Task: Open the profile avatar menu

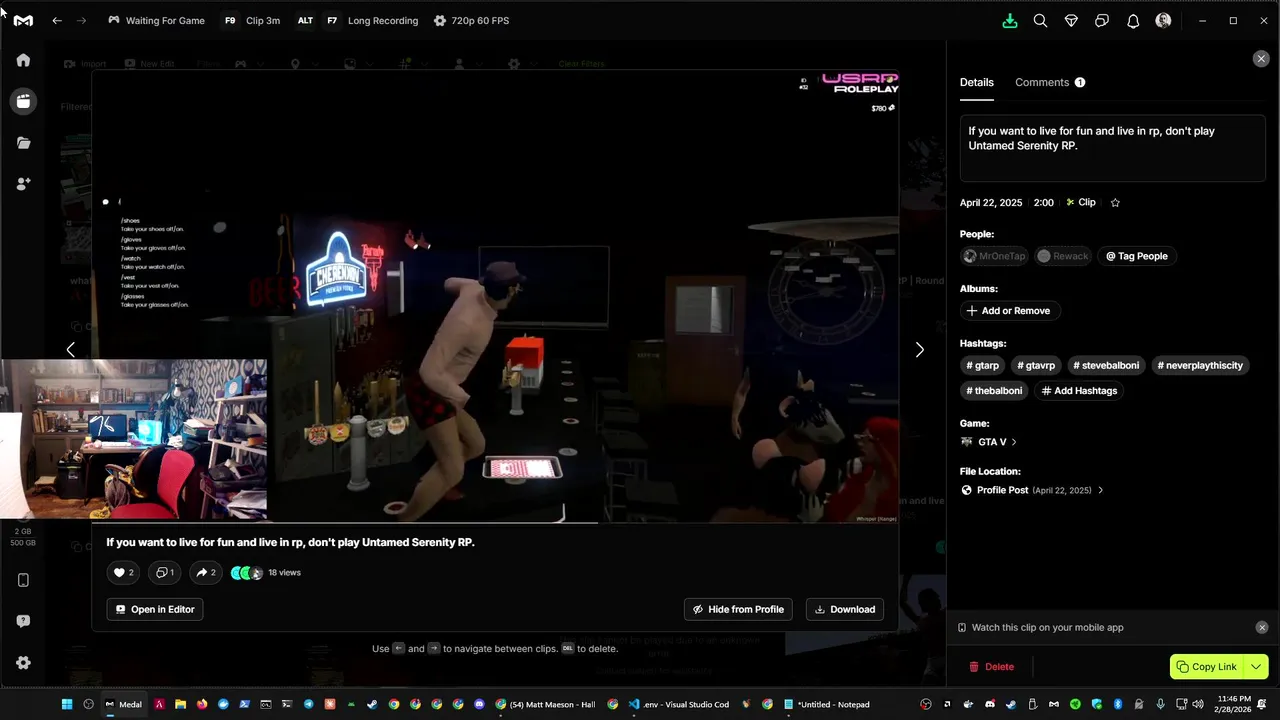Action: pyautogui.click(x=1163, y=20)
